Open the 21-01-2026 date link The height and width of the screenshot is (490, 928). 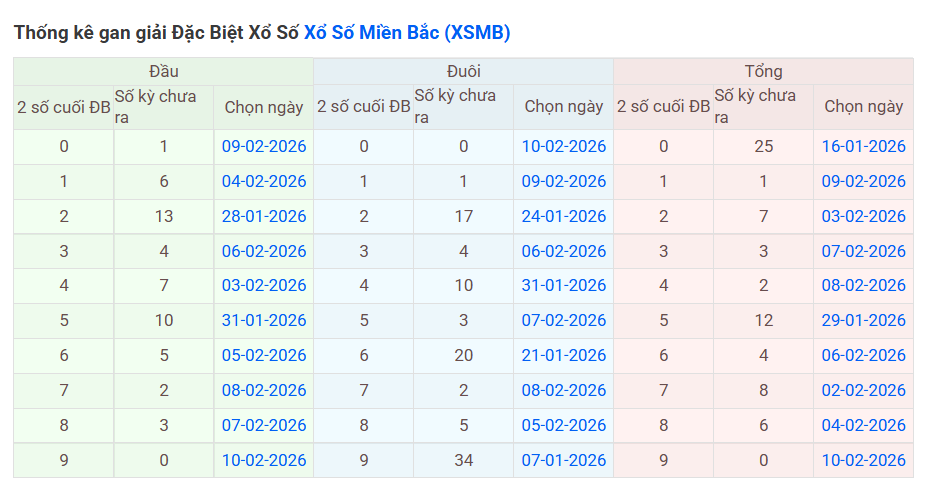[564, 355]
